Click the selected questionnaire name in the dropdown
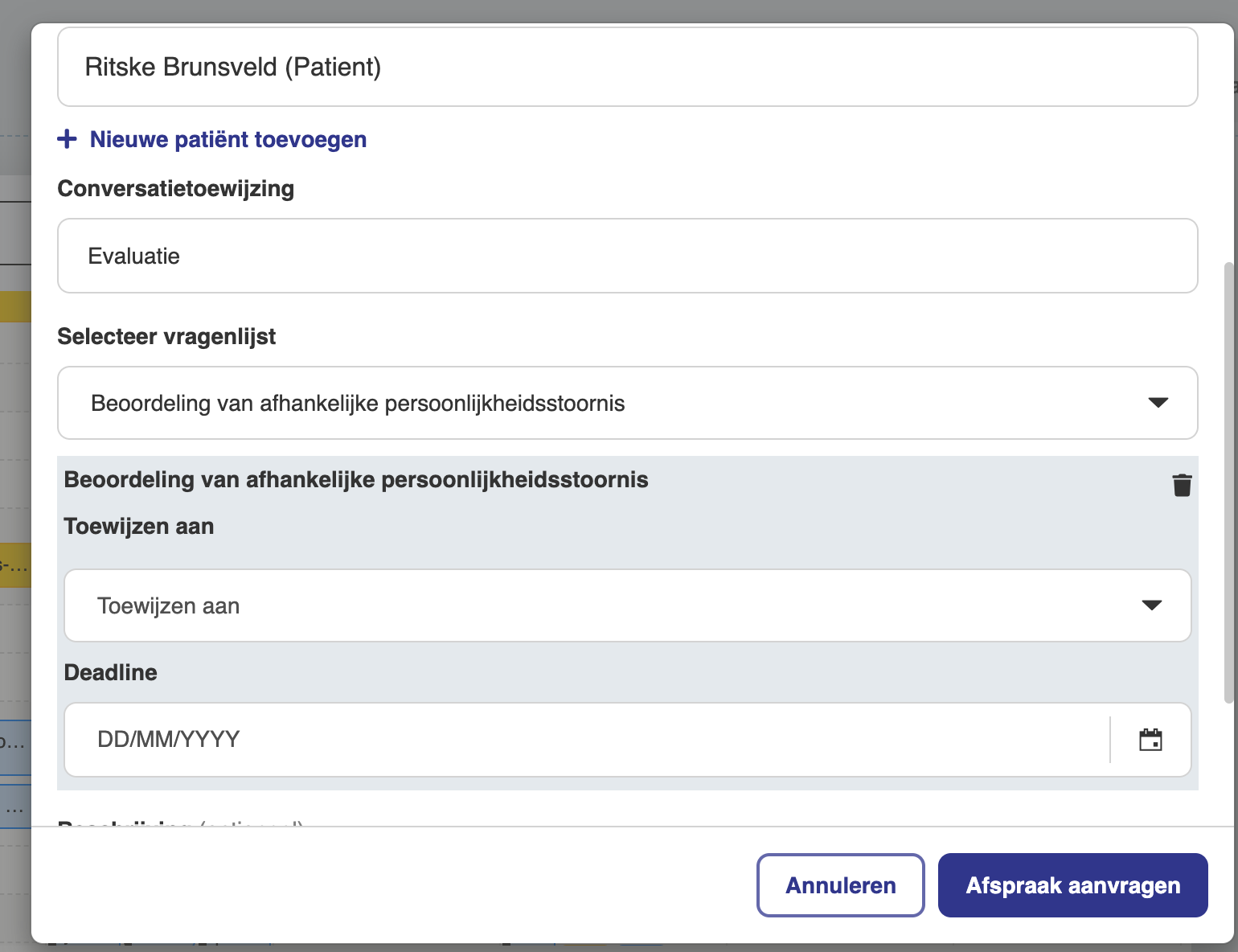This screenshot has width=1238, height=952. [358, 403]
